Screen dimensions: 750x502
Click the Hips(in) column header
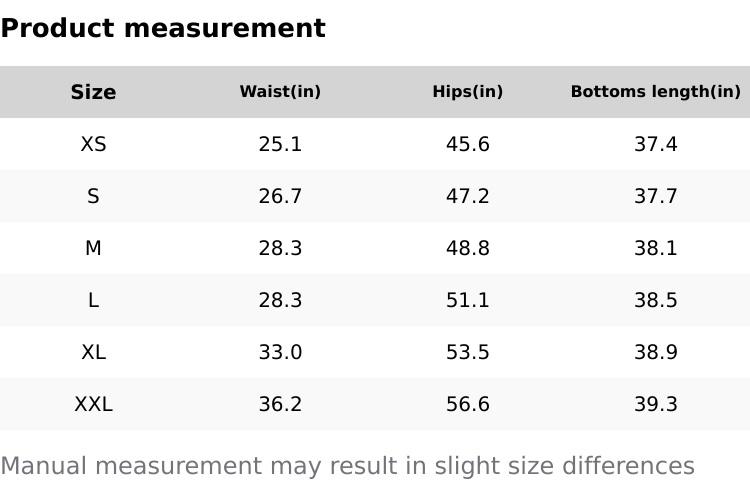click(467, 92)
